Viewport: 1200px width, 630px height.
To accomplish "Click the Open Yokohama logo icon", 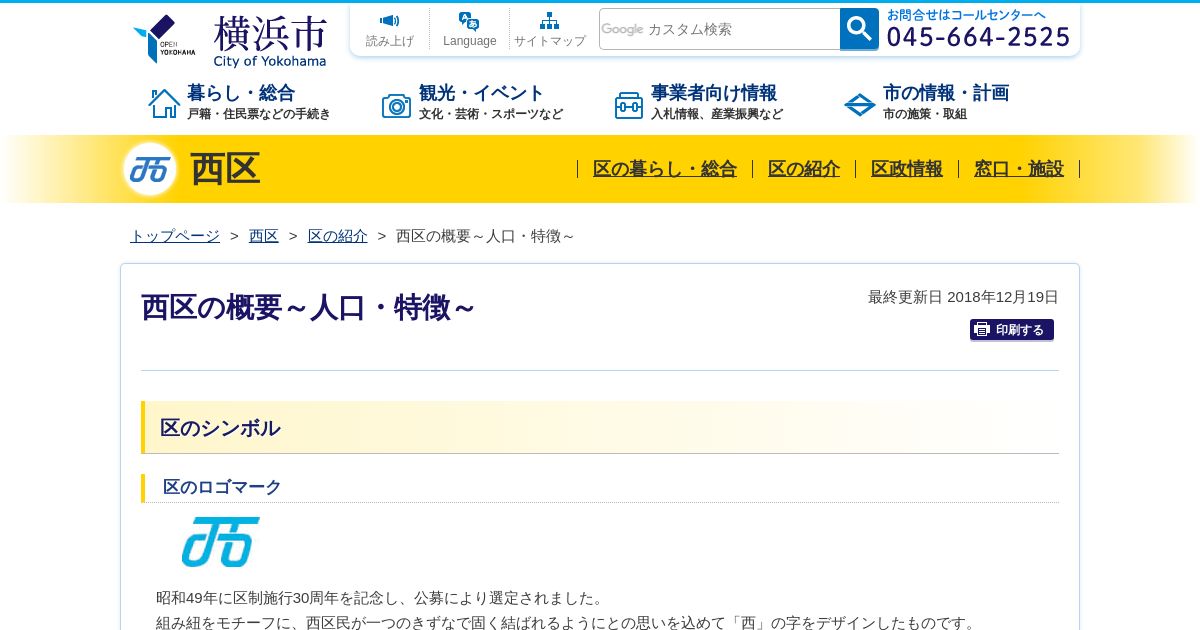I will click(164, 39).
